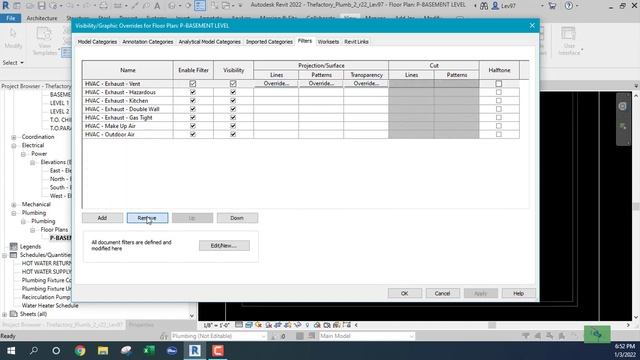Screen dimensions: 640x360
Task: Open the Imported Categories tab
Action: coord(269,42)
